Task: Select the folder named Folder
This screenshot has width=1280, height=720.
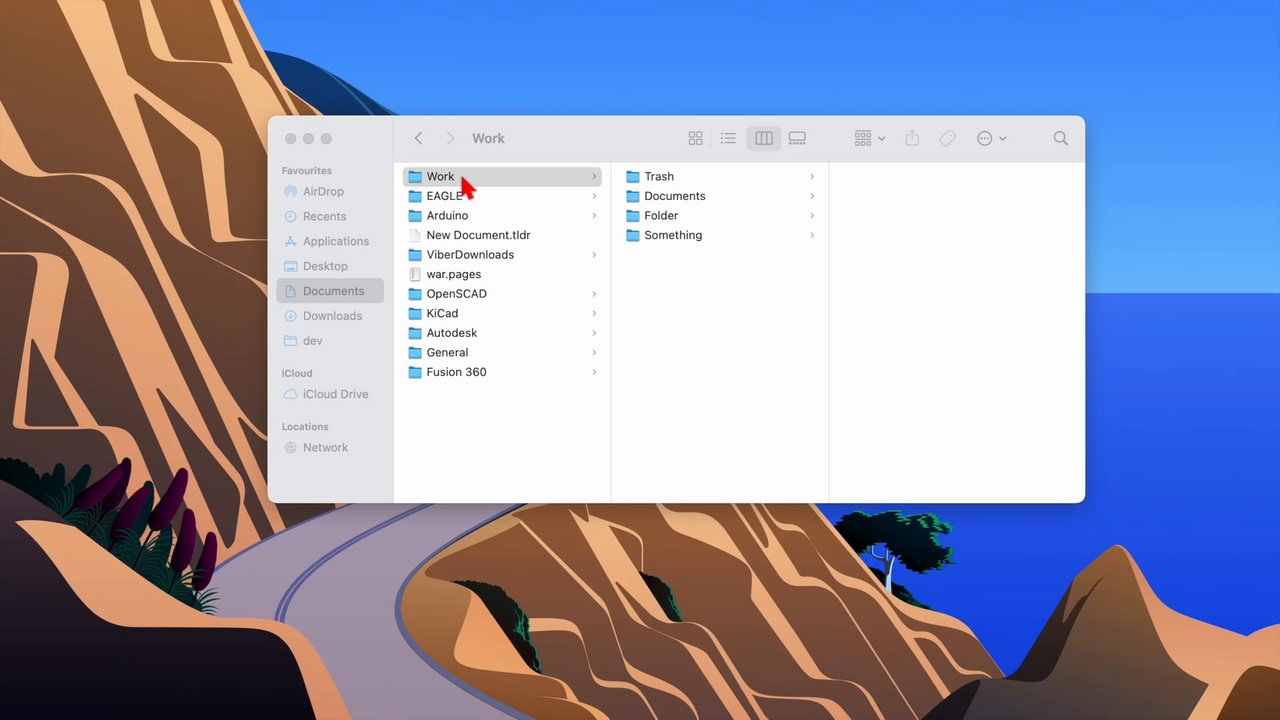Action: pyautogui.click(x=720, y=215)
